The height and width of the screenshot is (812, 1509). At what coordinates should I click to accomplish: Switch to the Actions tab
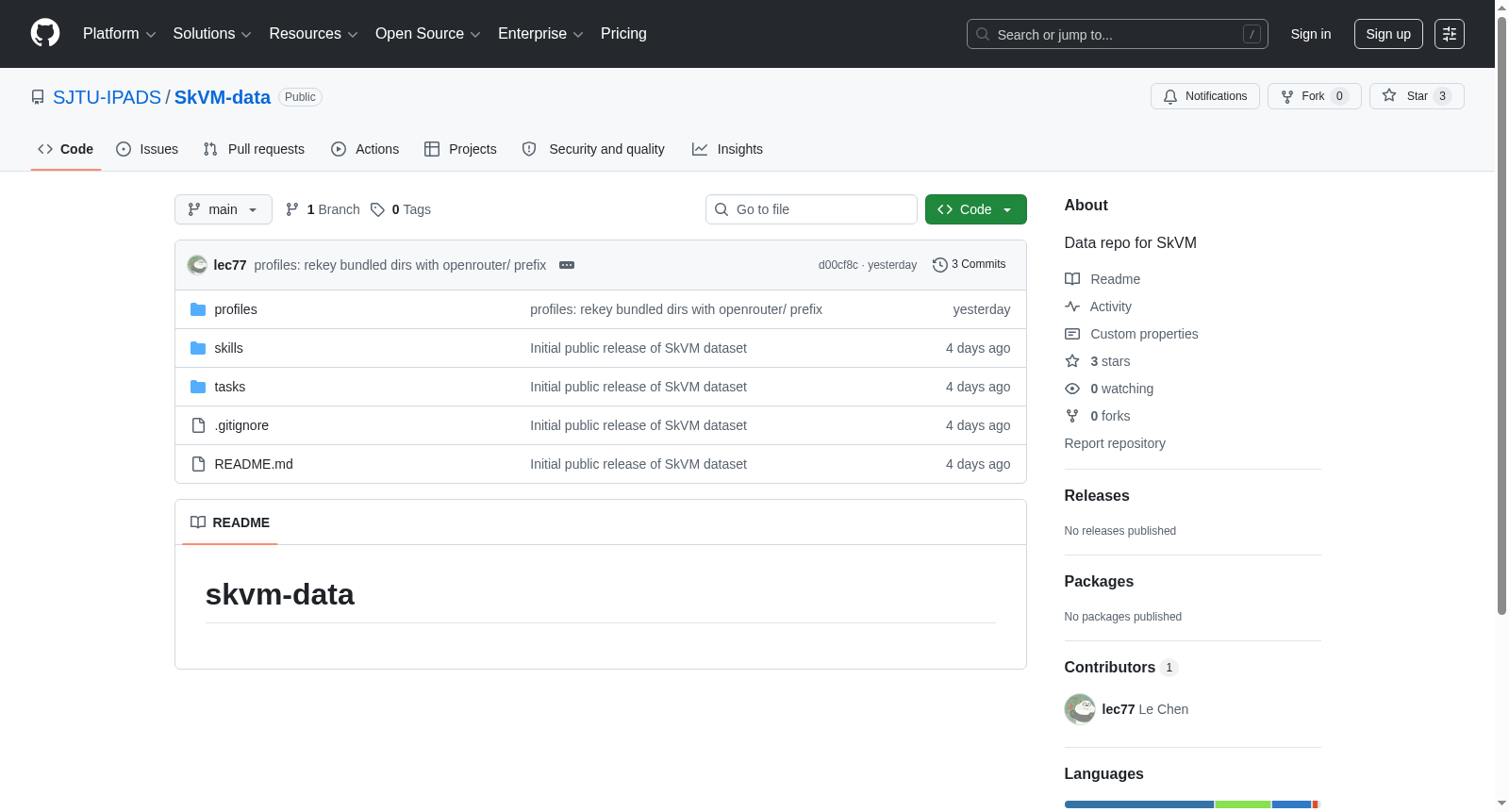point(365,149)
